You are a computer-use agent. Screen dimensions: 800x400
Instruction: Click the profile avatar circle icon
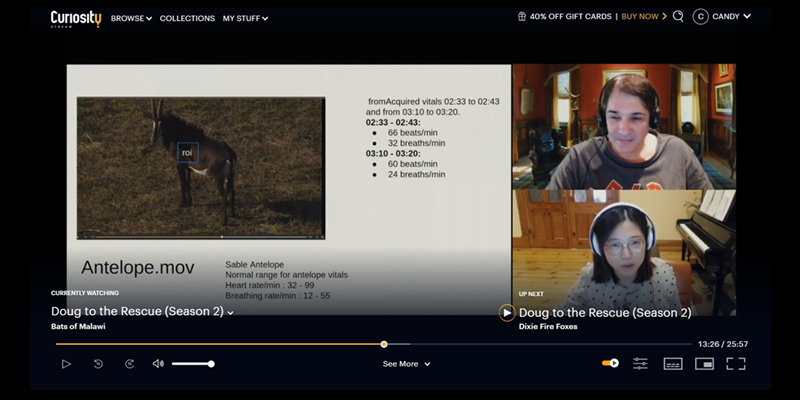coord(701,16)
